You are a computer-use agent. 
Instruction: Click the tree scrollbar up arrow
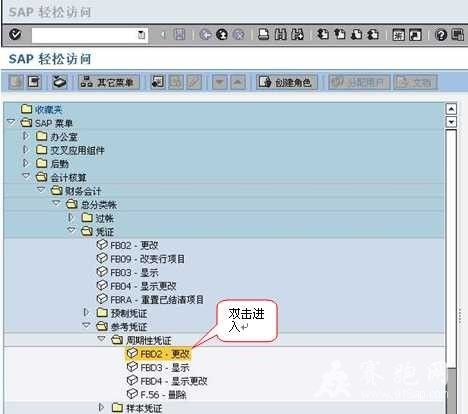point(451,109)
